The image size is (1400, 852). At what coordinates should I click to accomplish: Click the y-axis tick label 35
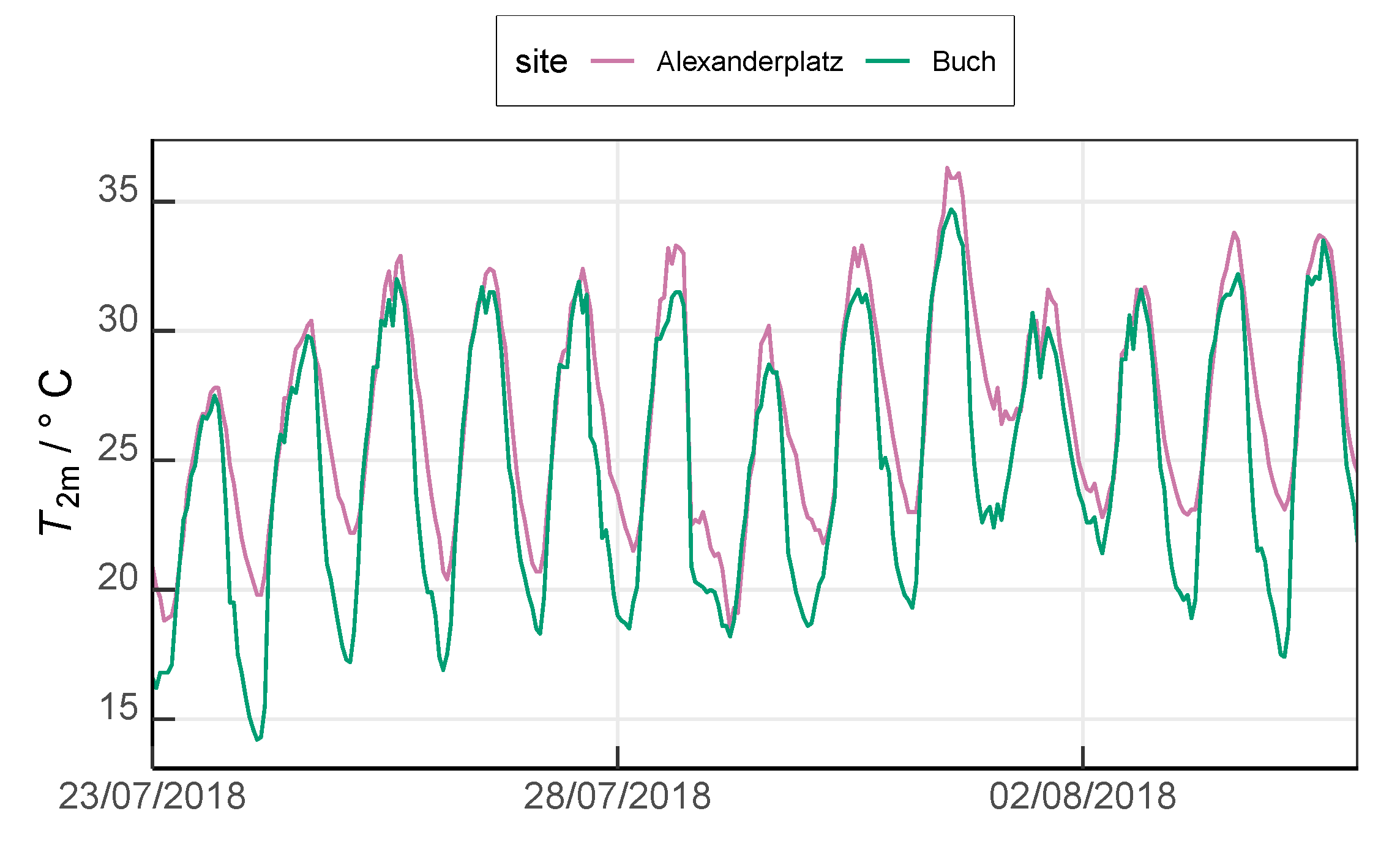[118, 189]
